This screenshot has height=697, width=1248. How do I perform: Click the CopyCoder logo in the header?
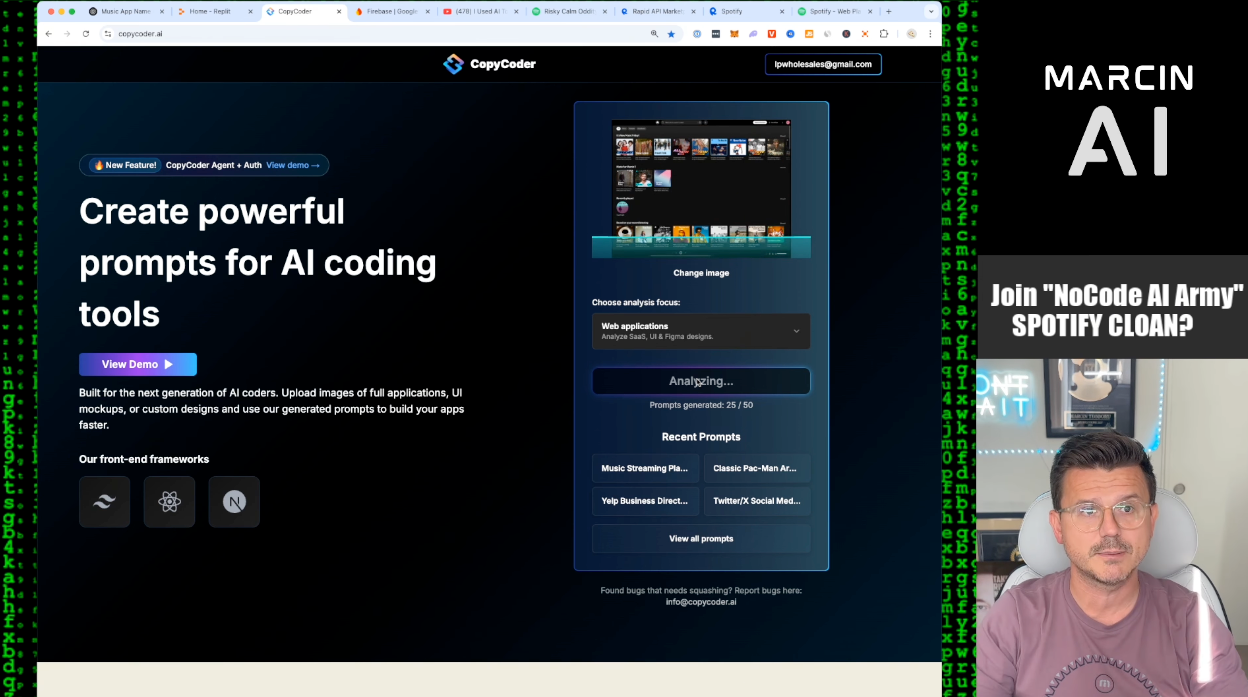click(x=490, y=64)
